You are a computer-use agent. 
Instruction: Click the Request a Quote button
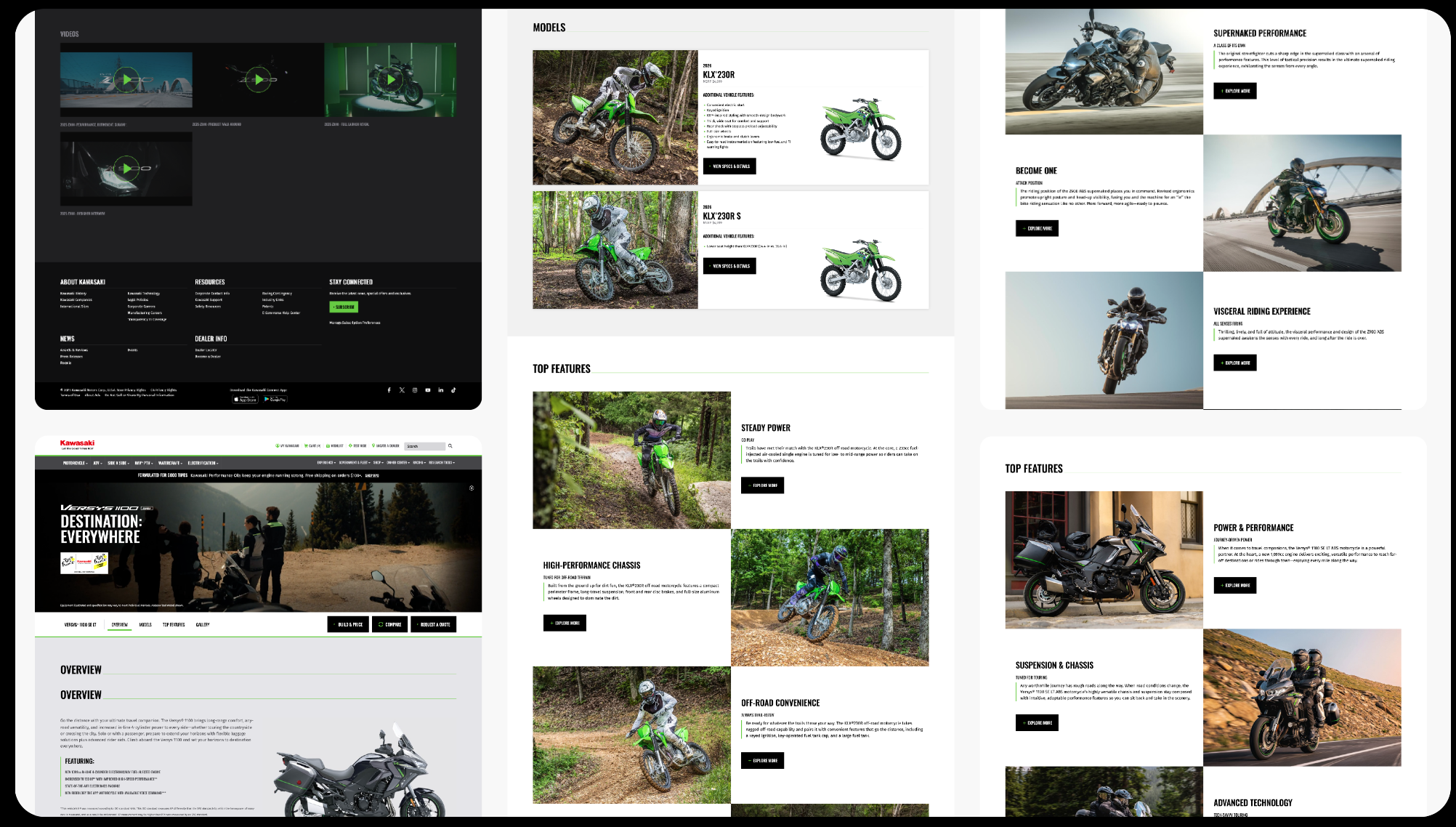(434, 624)
